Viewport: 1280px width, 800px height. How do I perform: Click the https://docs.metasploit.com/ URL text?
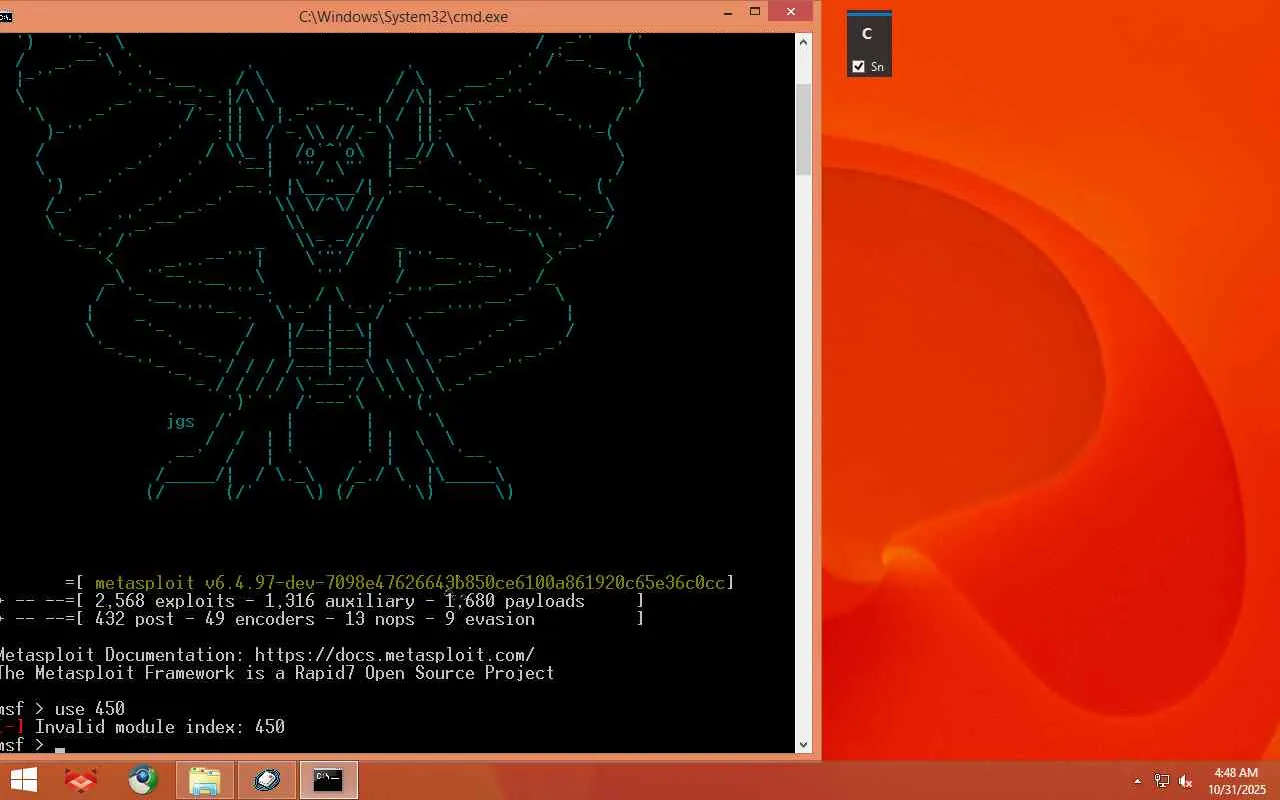pos(395,655)
